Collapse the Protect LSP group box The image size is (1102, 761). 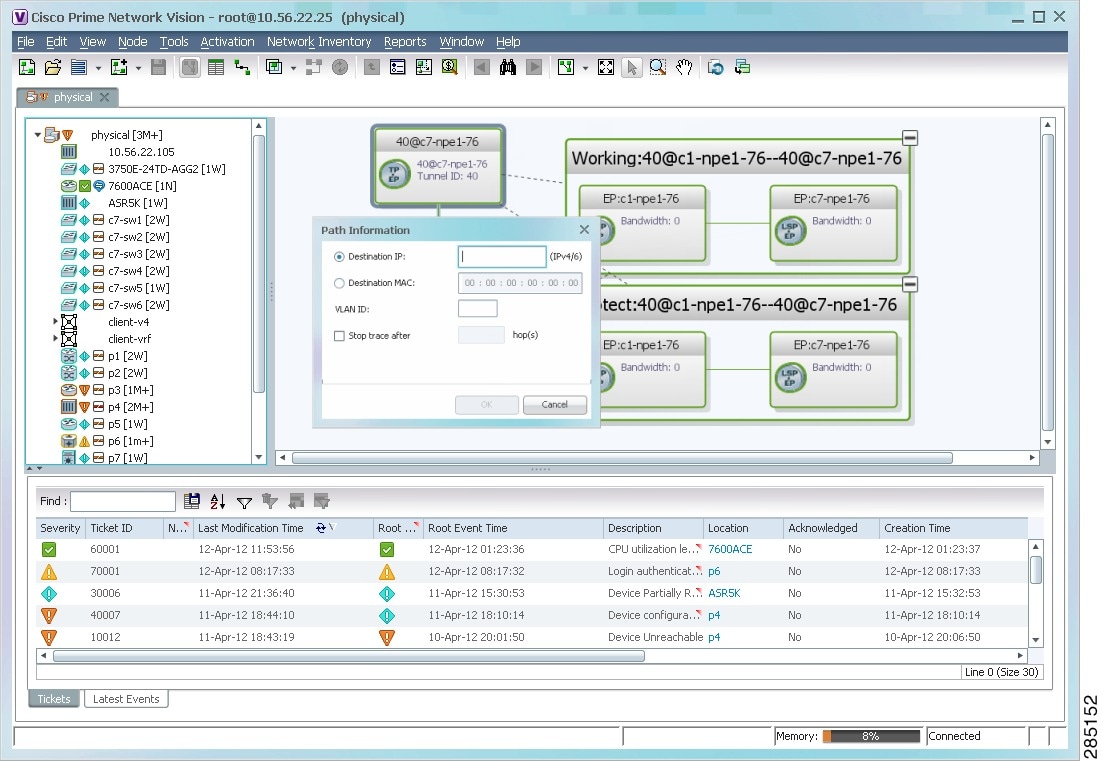(x=909, y=284)
